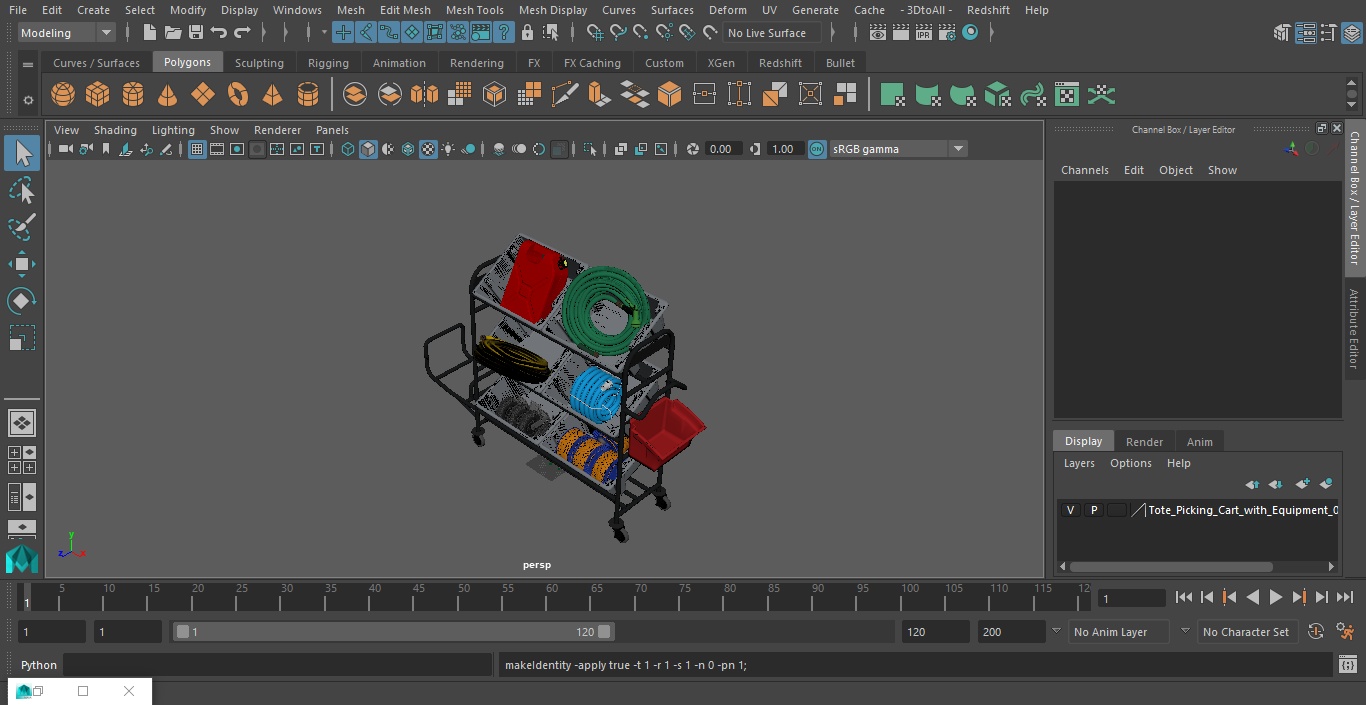Click the IPR render icon
1366x705 pixels.
(x=923, y=33)
